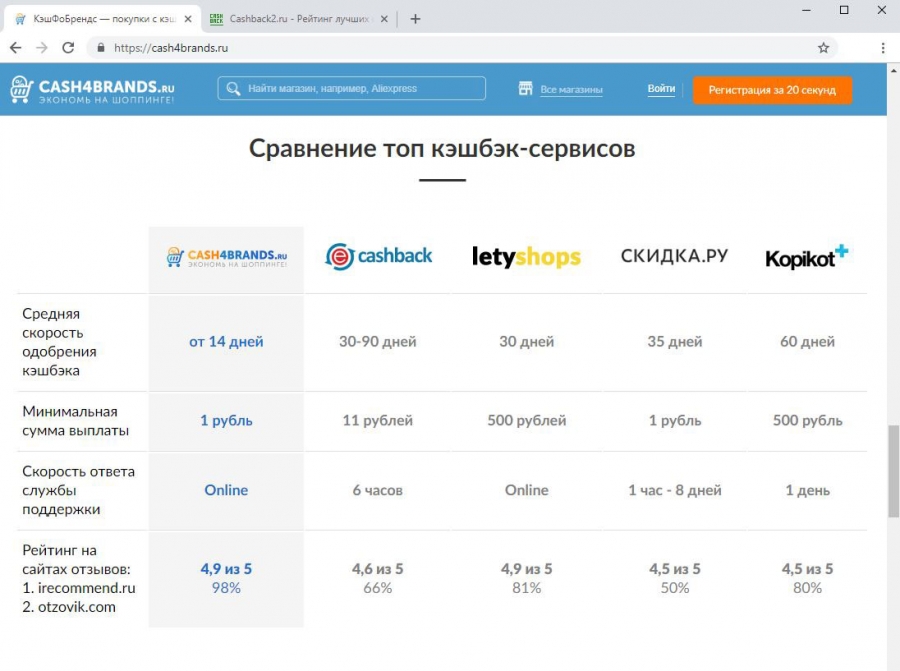Click the '30 дней' cell
This screenshot has width=900, height=671.
tap(526, 342)
